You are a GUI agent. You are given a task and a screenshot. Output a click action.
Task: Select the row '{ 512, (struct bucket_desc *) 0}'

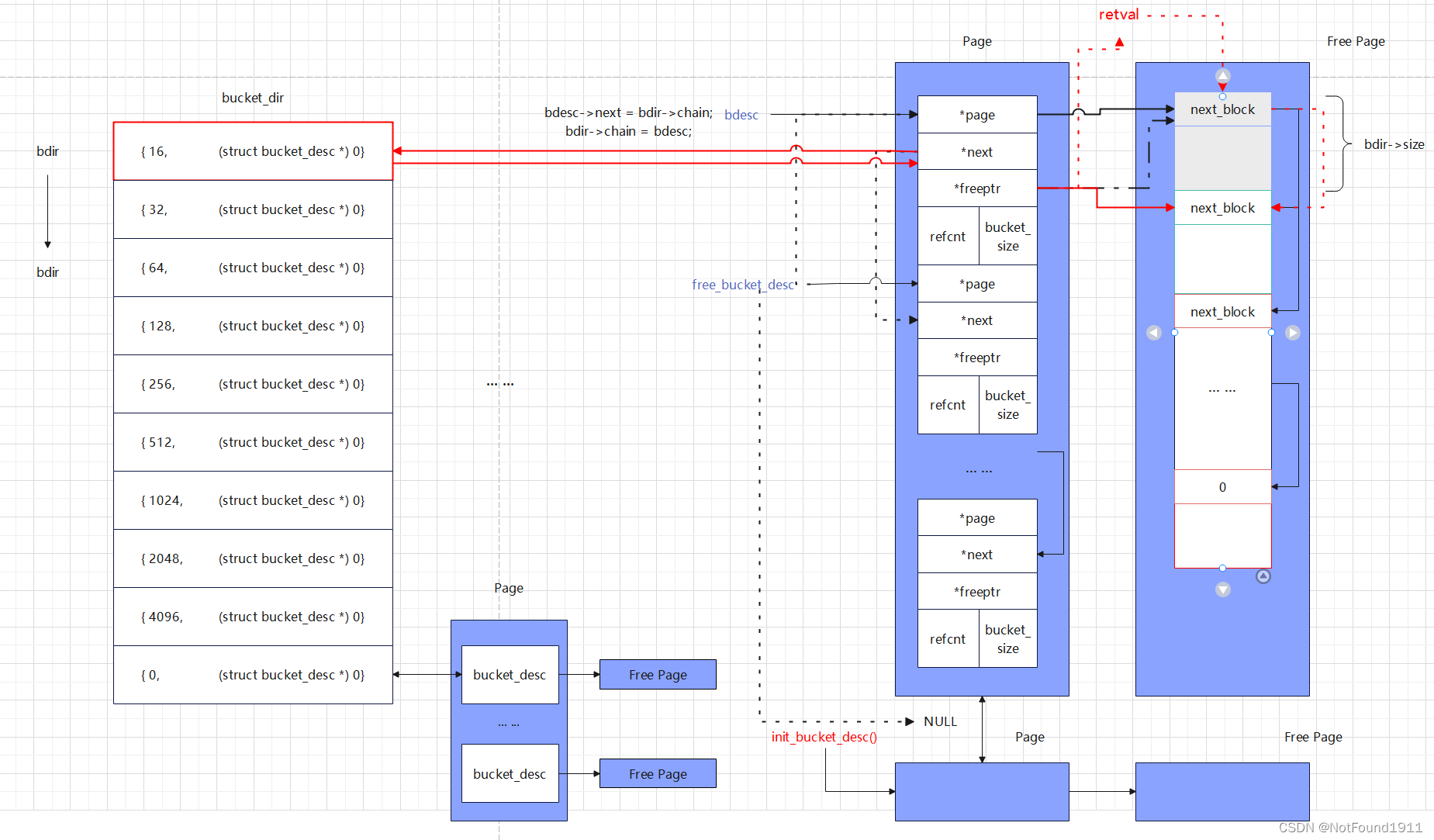click(253, 442)
